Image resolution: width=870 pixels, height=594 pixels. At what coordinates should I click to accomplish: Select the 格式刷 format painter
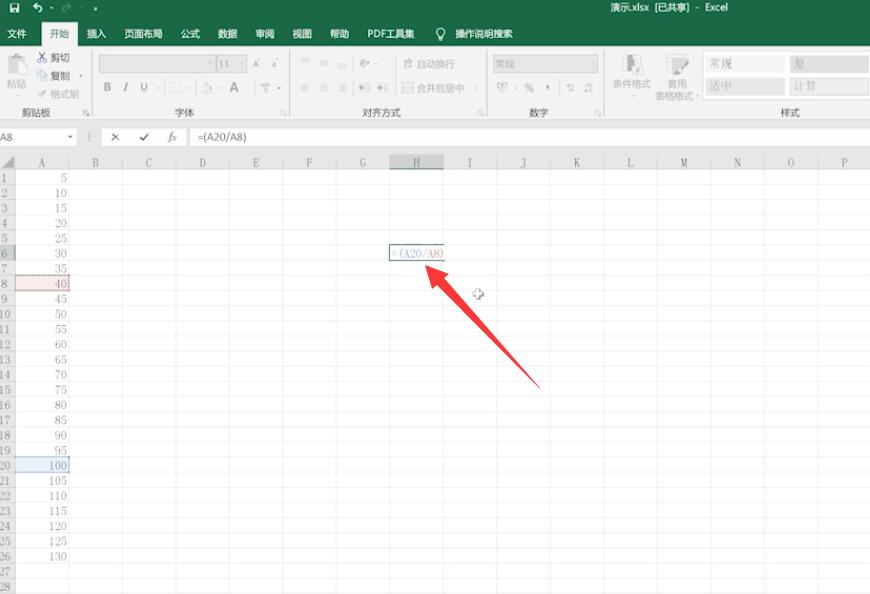(59, 94)
